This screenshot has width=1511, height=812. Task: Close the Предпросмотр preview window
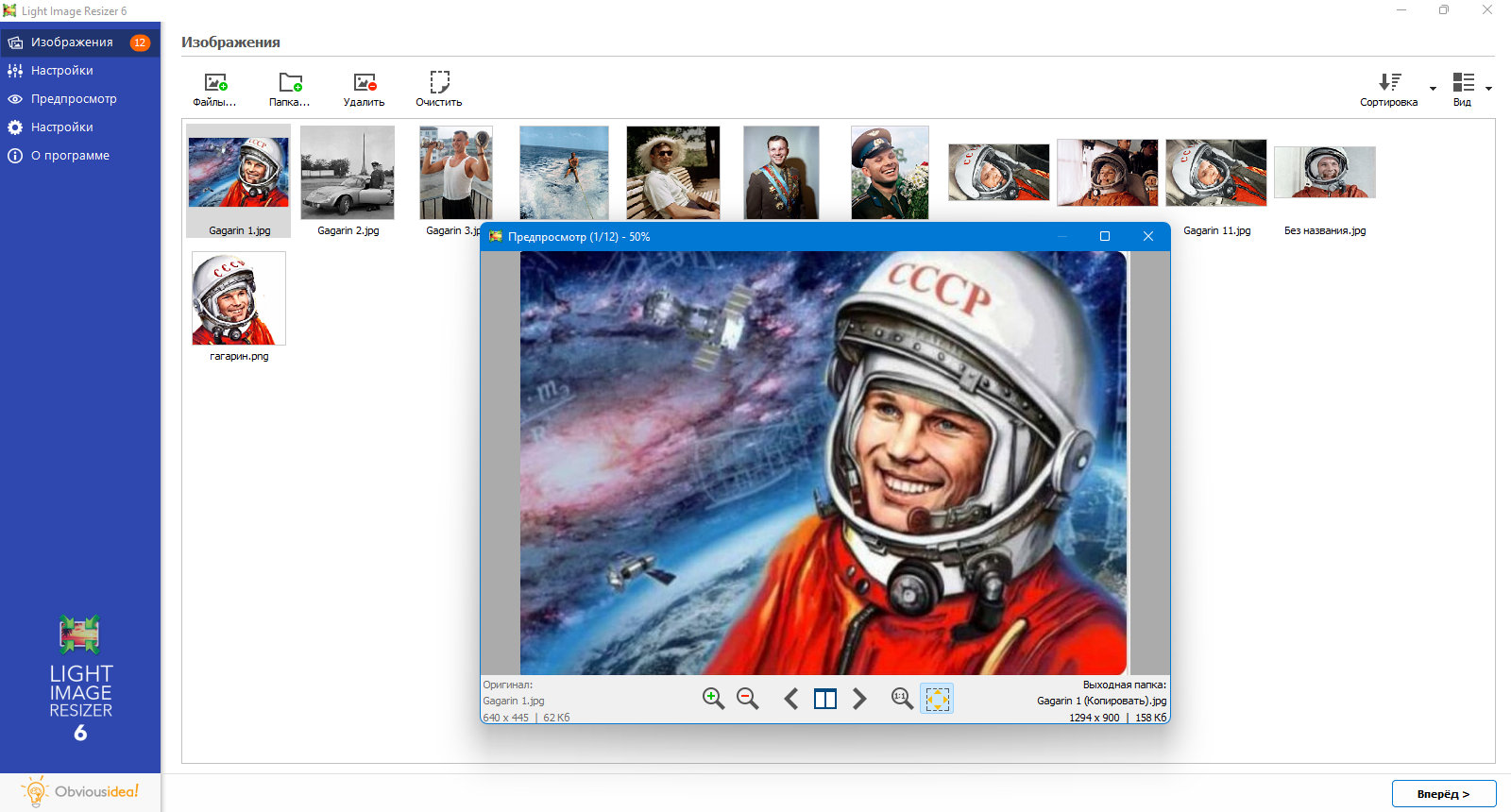pos(1148,236)
